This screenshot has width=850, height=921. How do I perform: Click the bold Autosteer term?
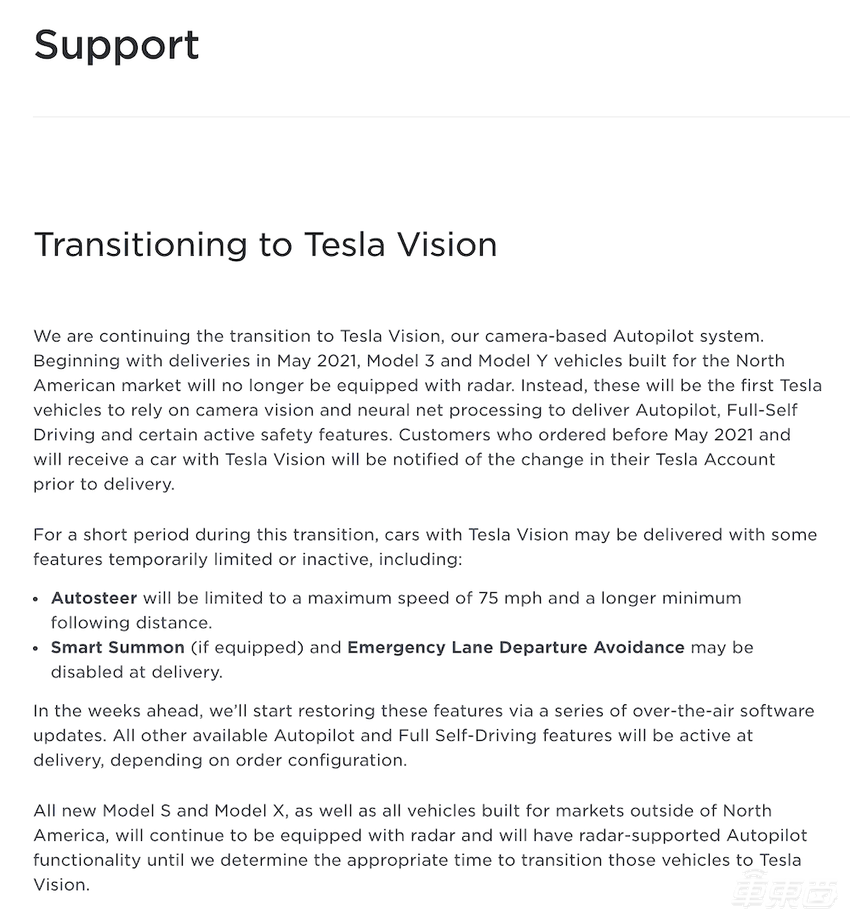(94, 598)
